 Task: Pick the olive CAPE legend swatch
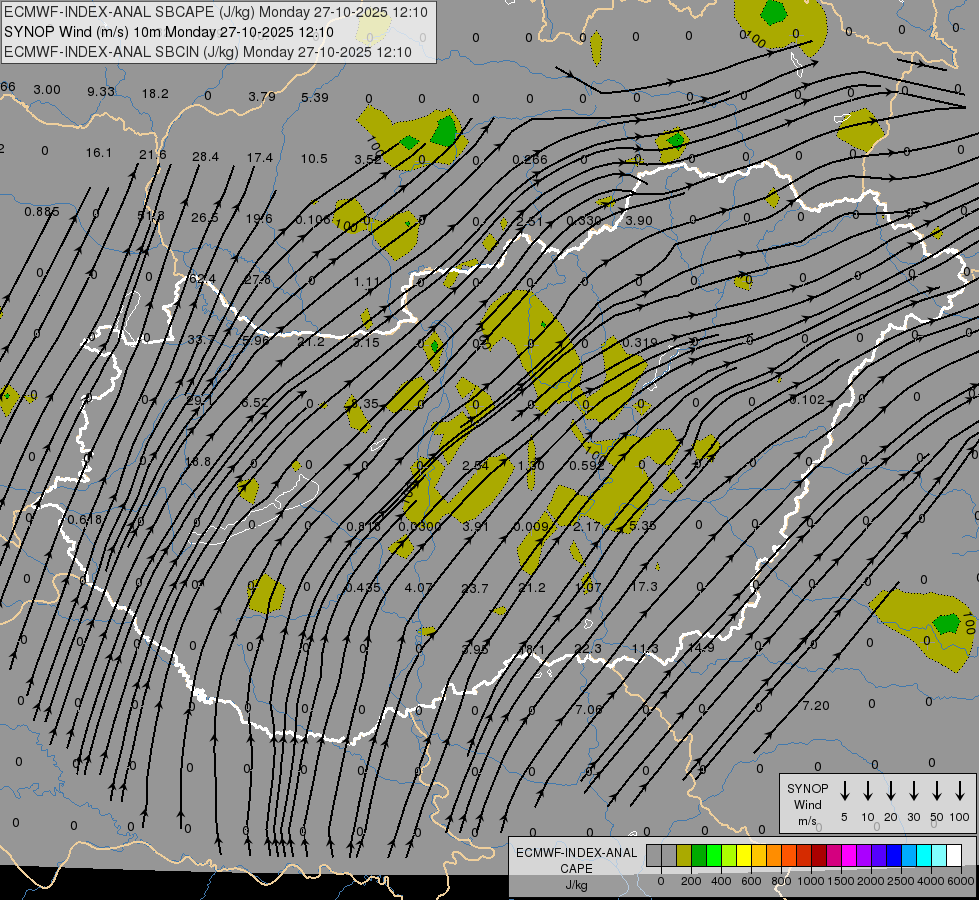pyautogui.click(x=684, y=856)
